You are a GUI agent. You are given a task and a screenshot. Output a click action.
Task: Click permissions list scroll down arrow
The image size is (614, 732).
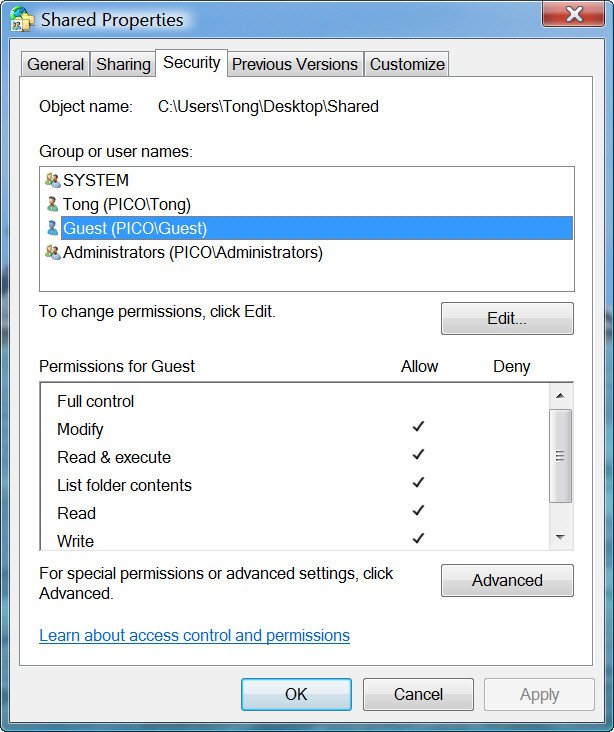(x=561, y=538)
